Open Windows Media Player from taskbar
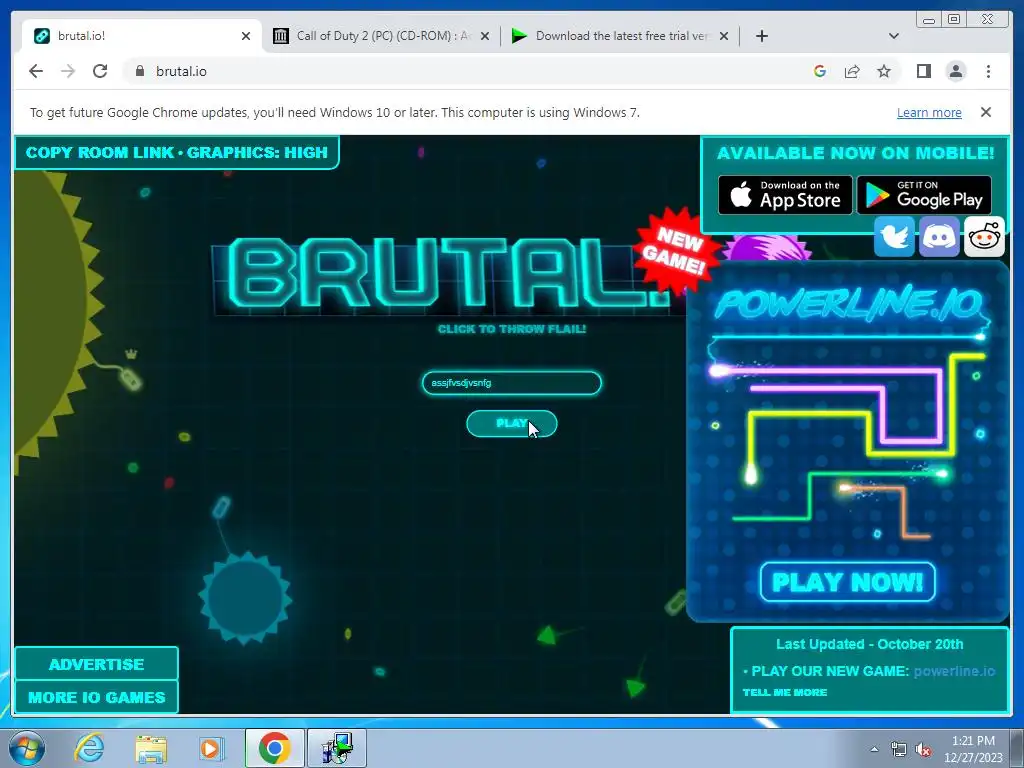The height and width of the screenshot is (768, 1024). point(211,748)
